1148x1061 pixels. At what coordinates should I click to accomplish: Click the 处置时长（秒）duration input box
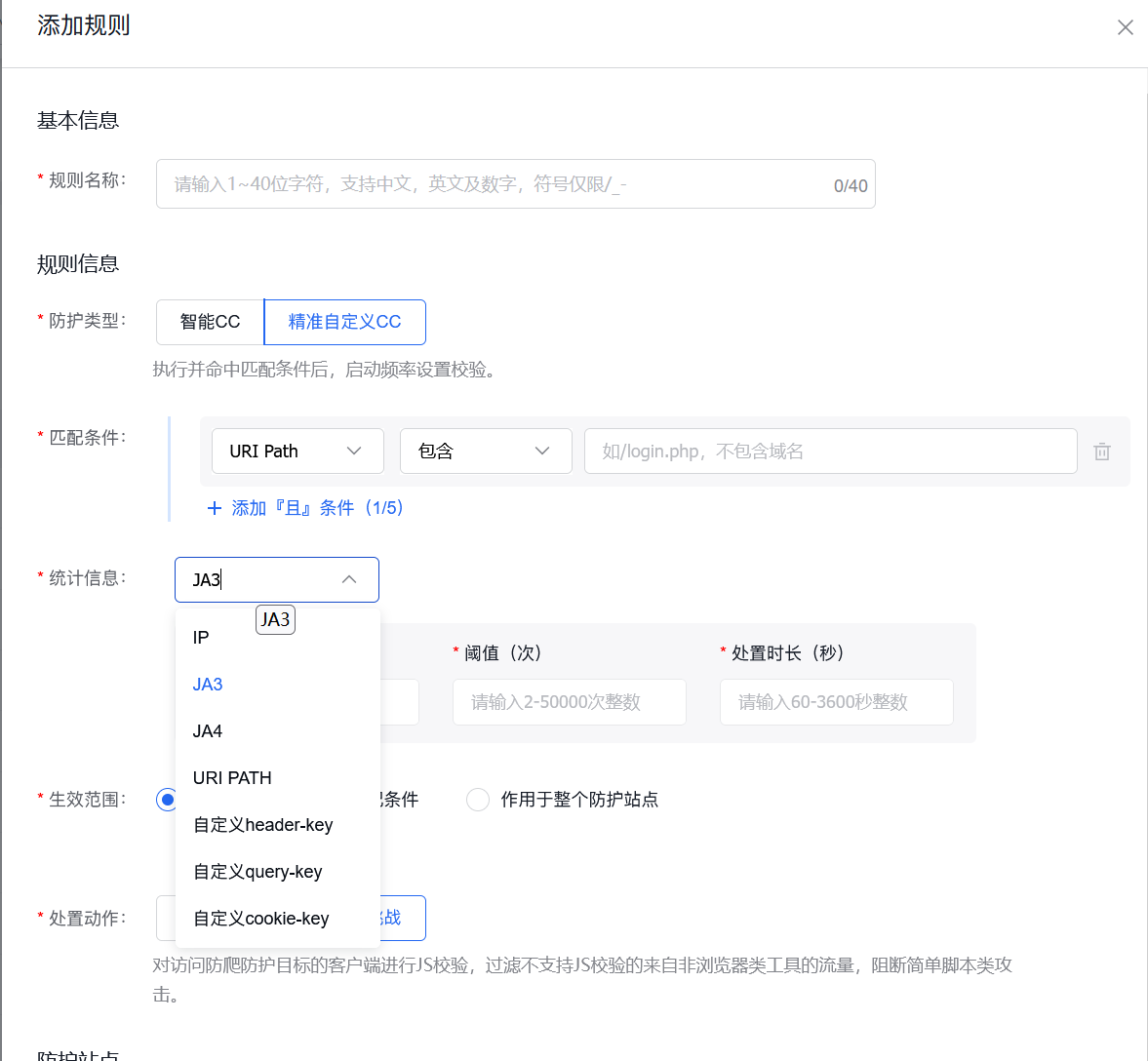pyautogui.click(x=836, y=702)
